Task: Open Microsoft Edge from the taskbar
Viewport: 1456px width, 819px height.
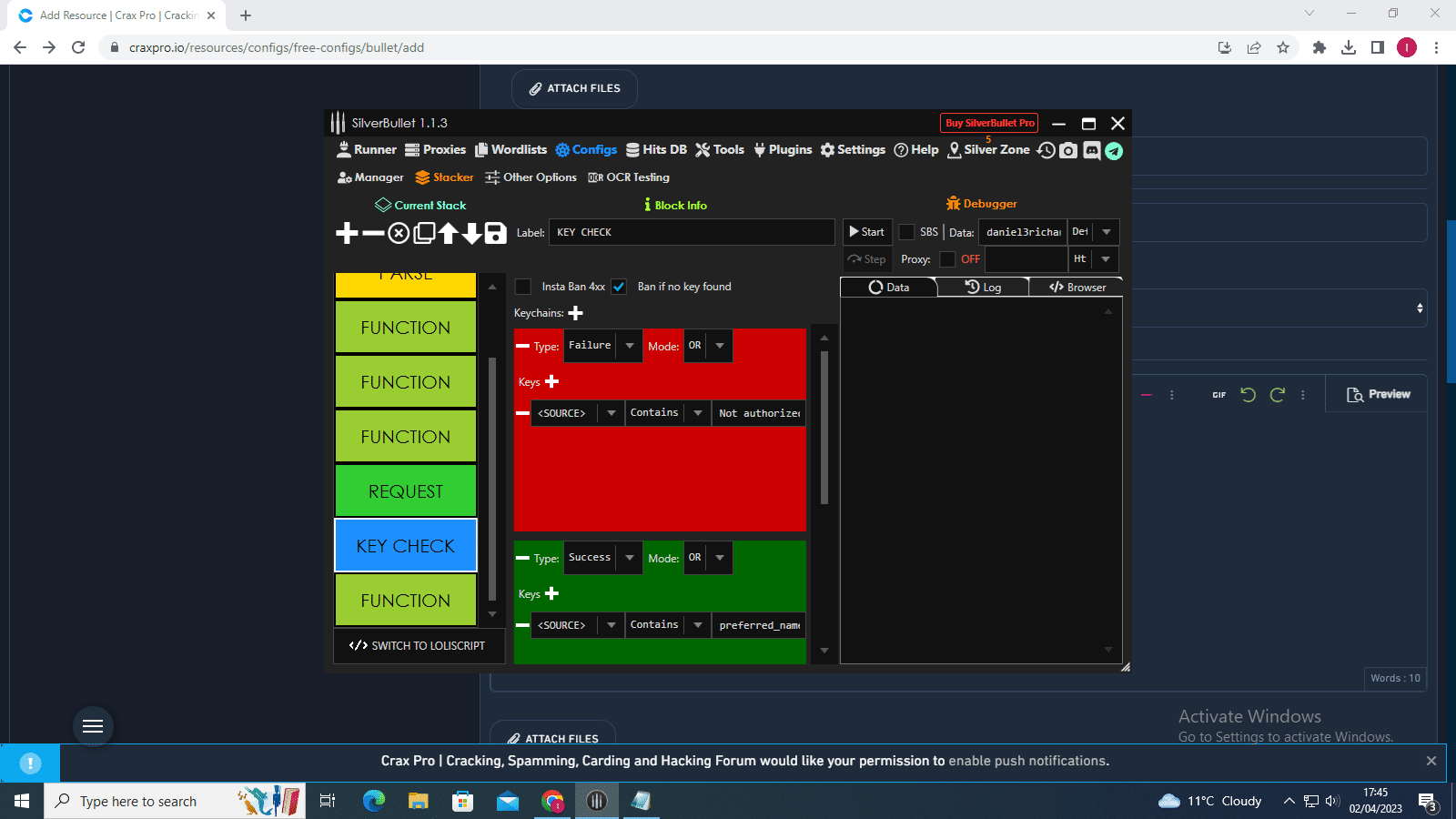Action: [374, 801]
